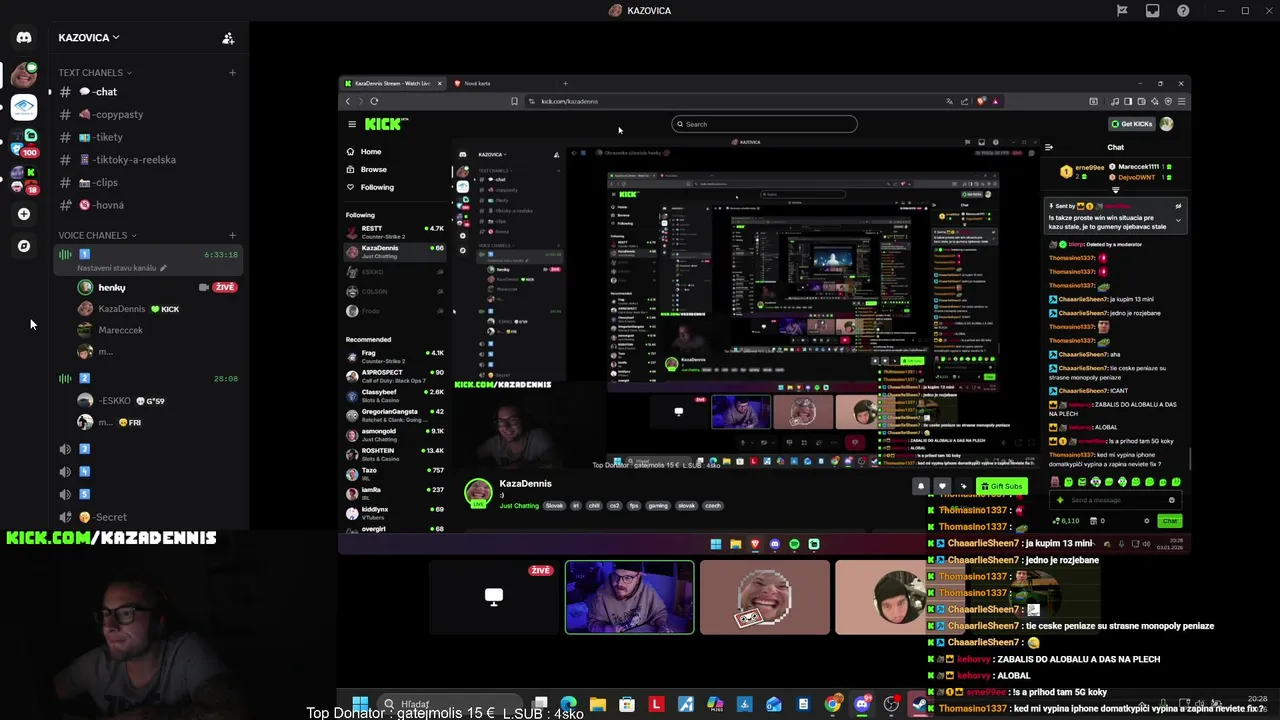Screen dimensions: 1280x720
Task: Reload the streamed browser page
Action: (x=374, y=101)
